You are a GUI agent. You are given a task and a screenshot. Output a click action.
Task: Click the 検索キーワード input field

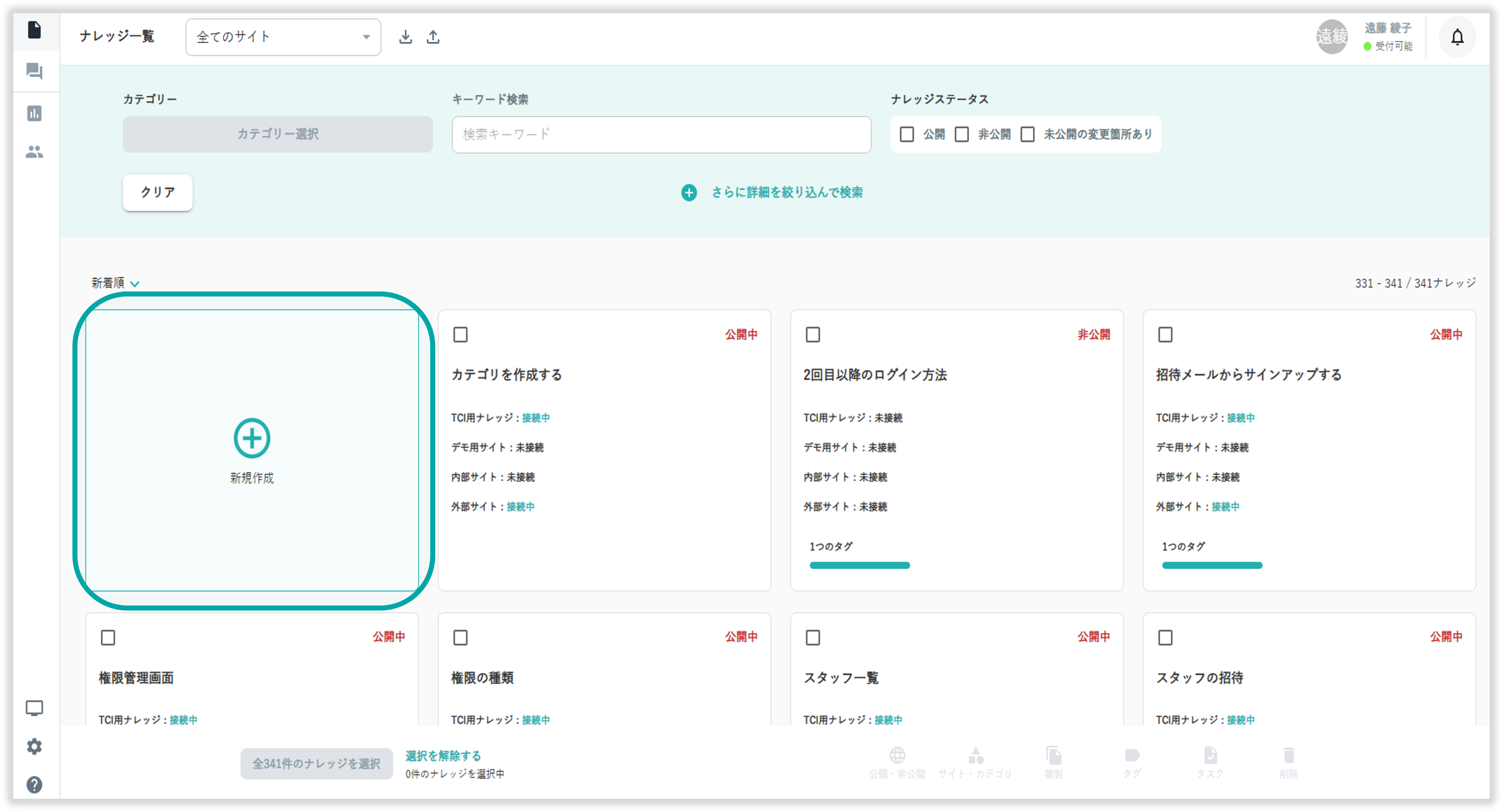click(661, 135)
